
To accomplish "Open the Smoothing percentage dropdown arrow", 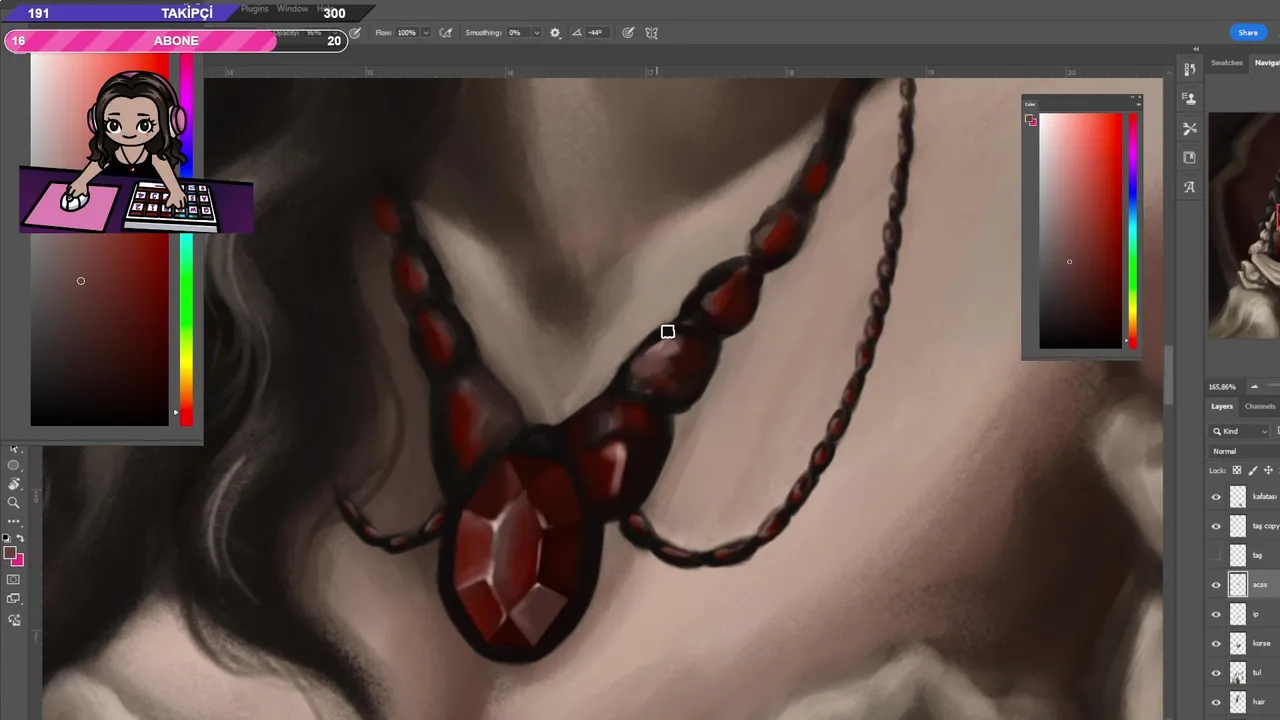I will coord(536,33).
